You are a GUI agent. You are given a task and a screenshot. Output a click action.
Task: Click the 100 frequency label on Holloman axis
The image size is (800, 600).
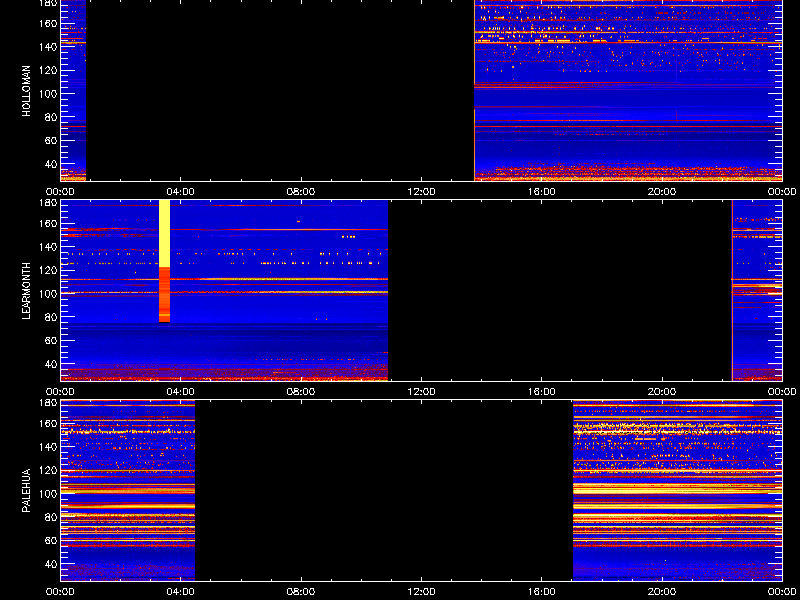pos(49,94)
